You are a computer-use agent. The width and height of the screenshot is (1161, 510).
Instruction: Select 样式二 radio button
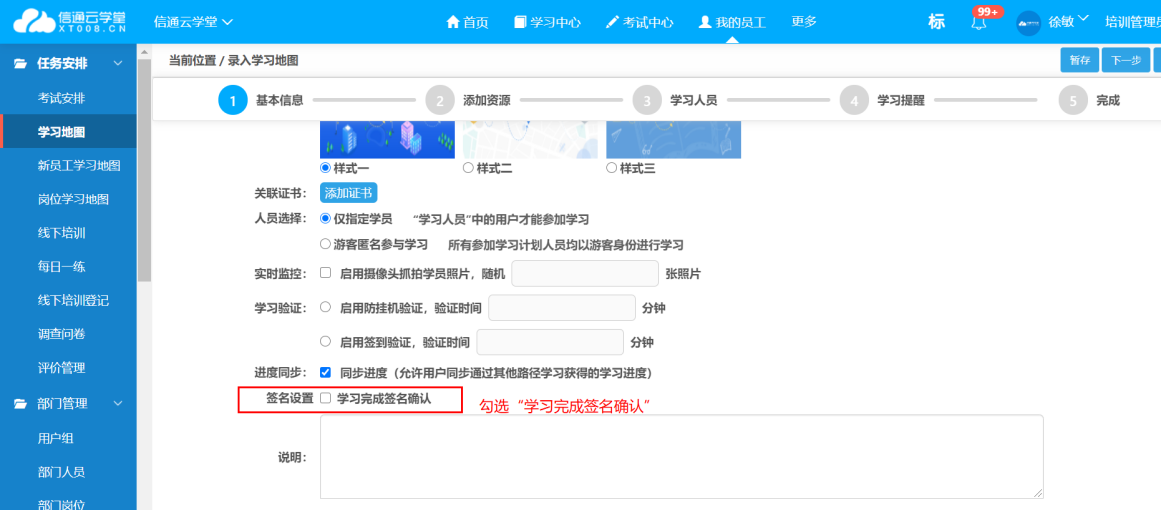[468, 168]
